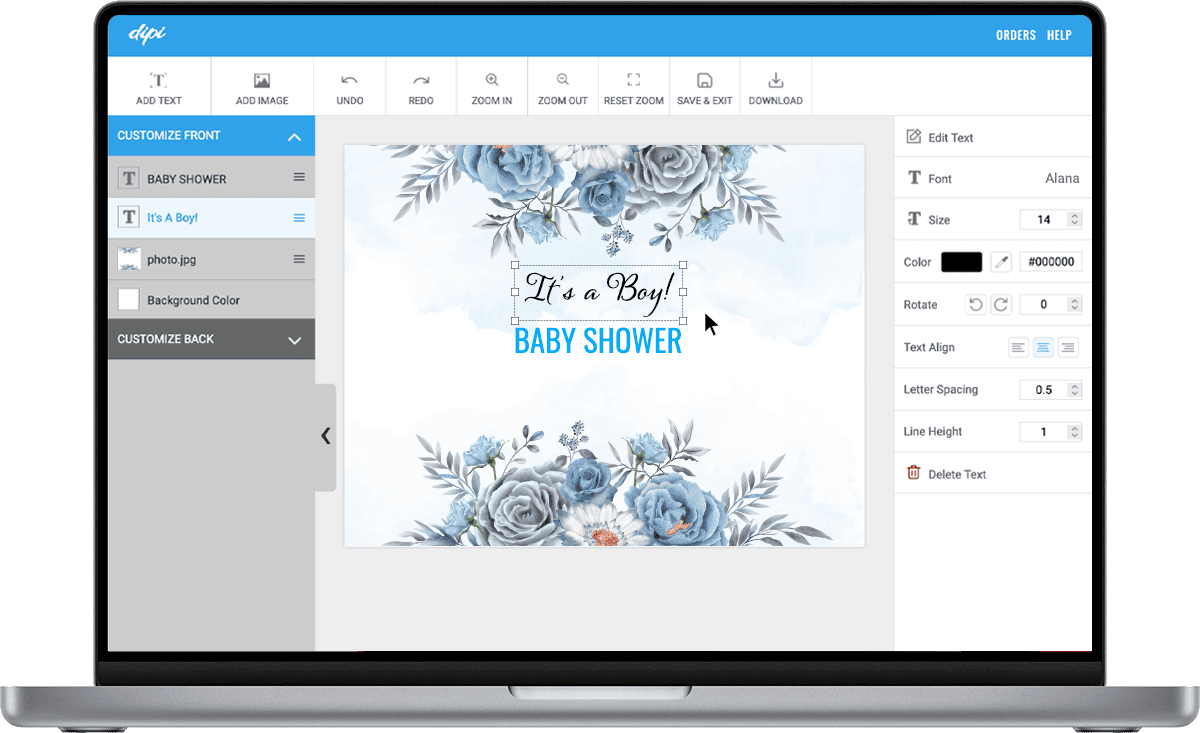Screen dimensions: 1200x733
Task: Select right text alignment
Action: coord(1068,347)
